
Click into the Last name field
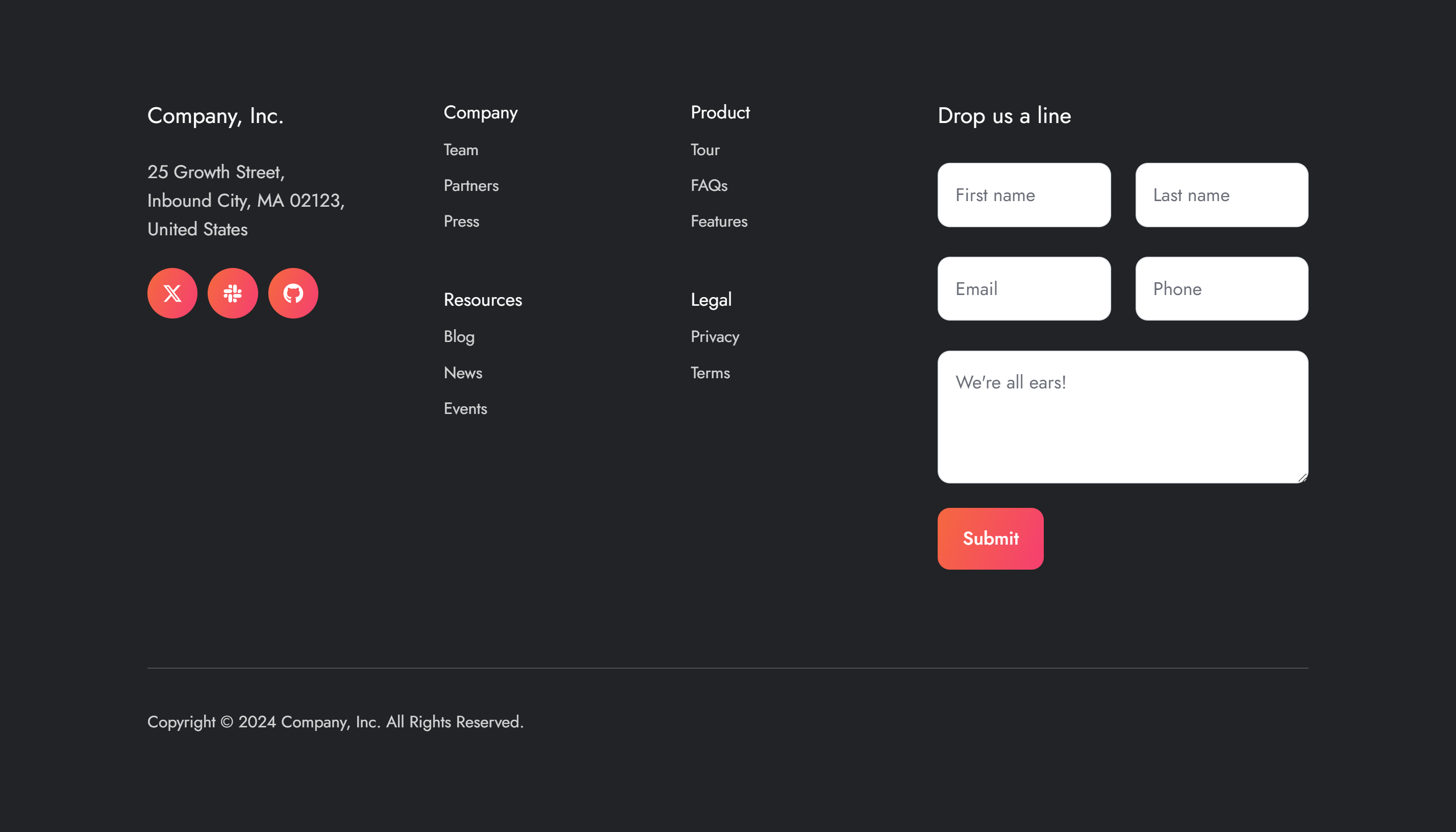[x=1221, y=195]
